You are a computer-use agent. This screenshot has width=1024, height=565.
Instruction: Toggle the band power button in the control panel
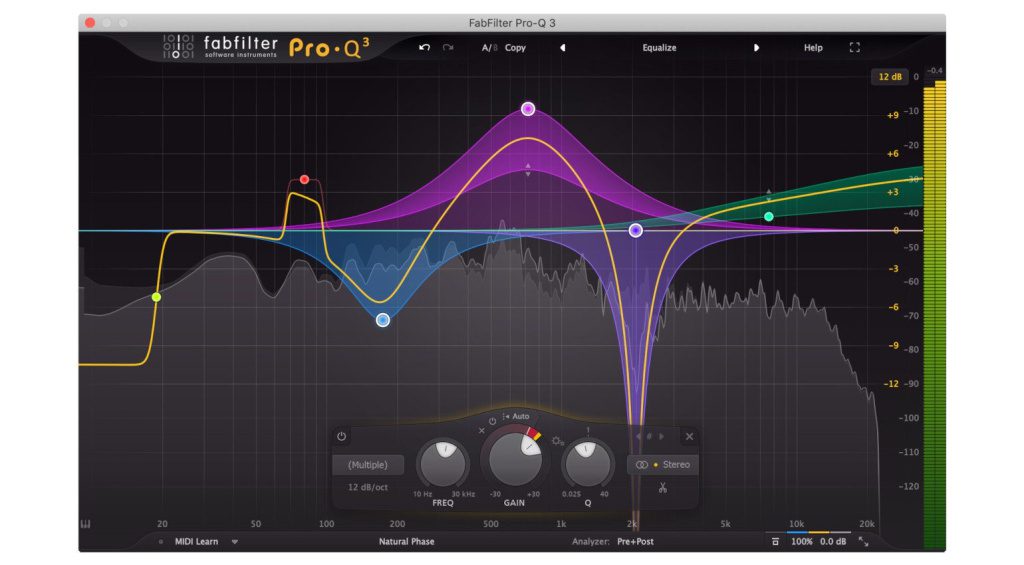click(342, 437)
